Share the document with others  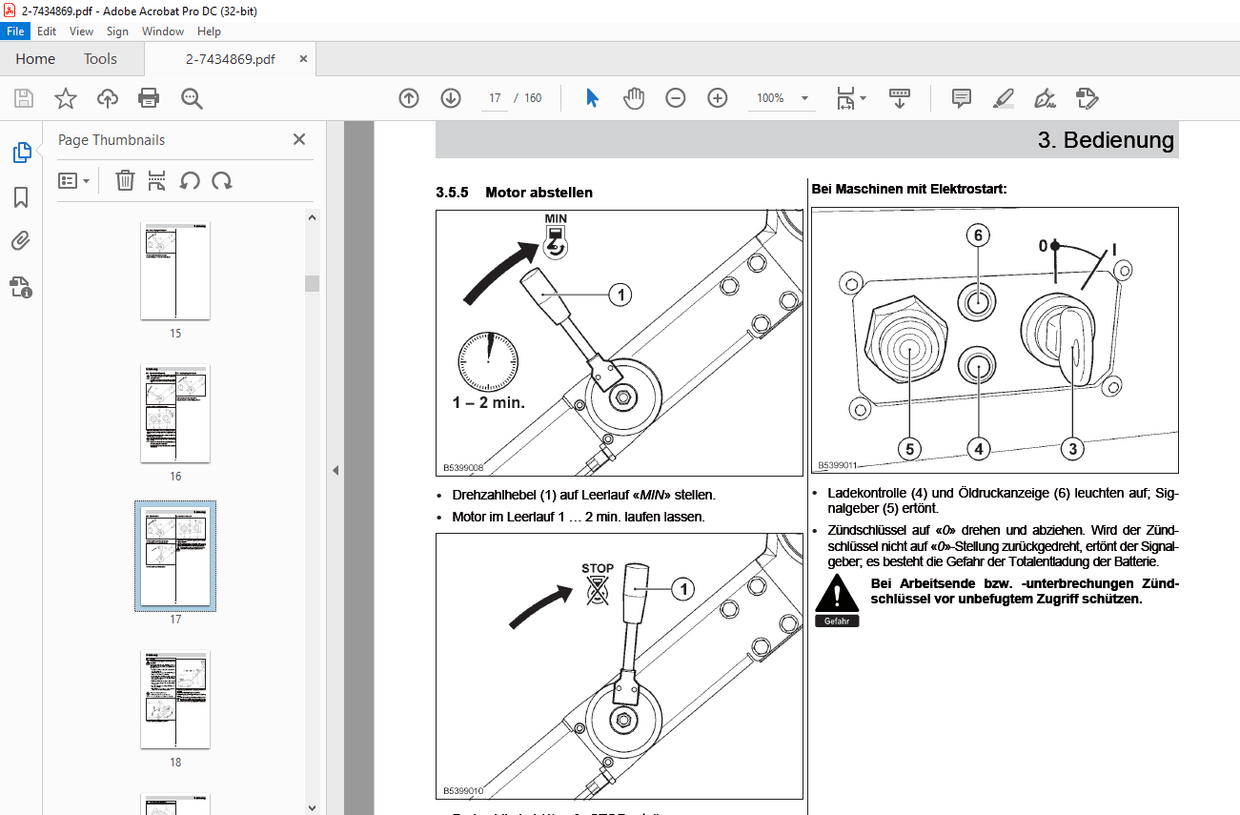pos(106,98)
